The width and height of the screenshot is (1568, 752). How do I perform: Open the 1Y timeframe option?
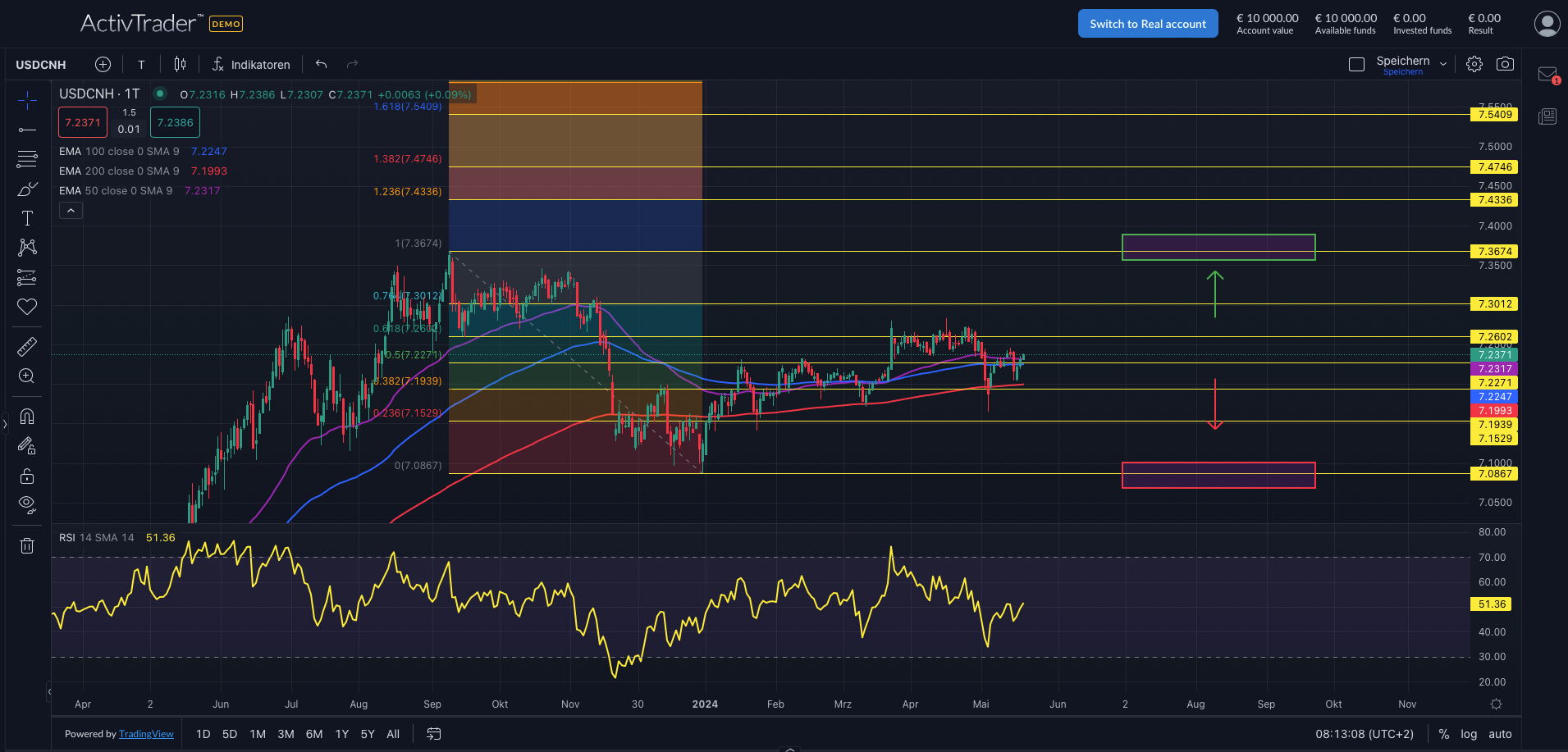point(341,734)
